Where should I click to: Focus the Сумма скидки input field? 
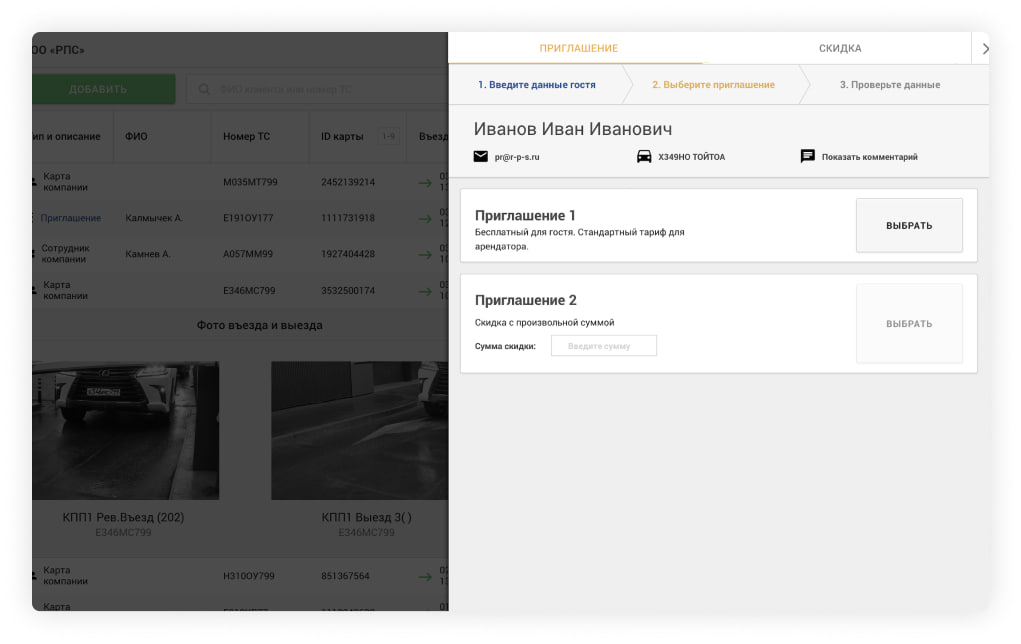point(603,346)
